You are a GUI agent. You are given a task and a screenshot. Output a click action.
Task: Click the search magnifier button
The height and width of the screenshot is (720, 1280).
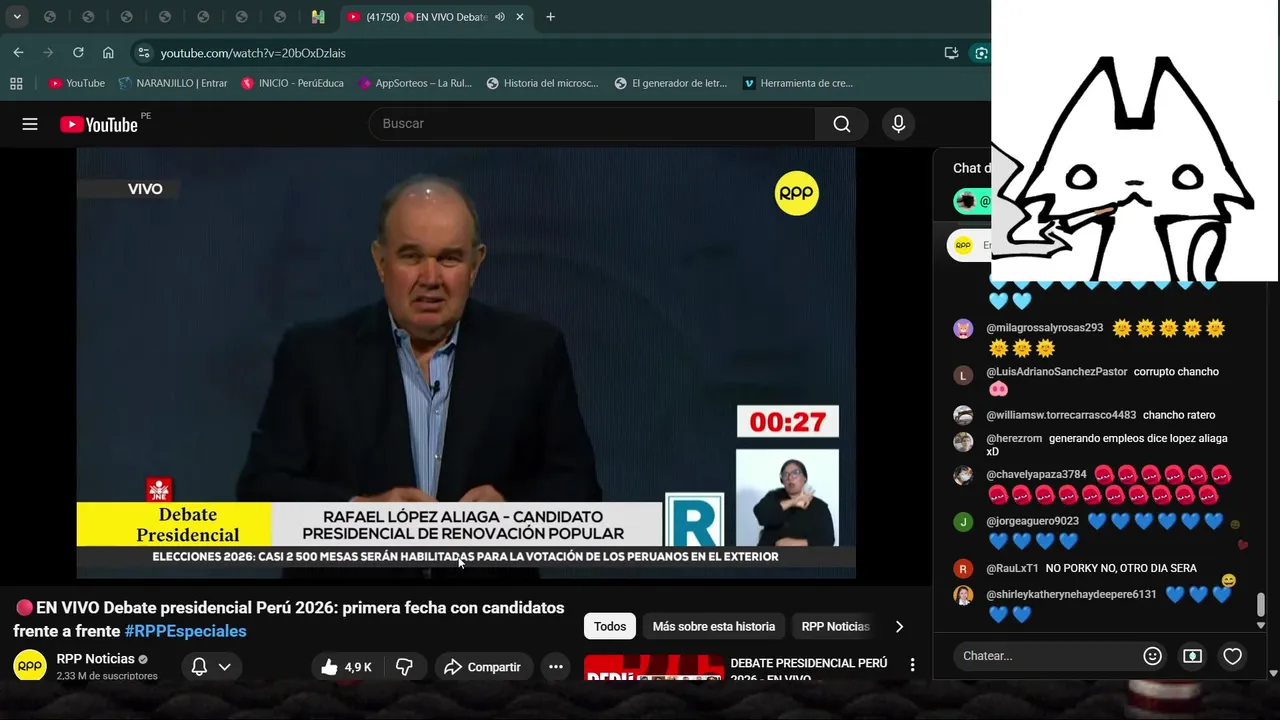coord(842,124)
